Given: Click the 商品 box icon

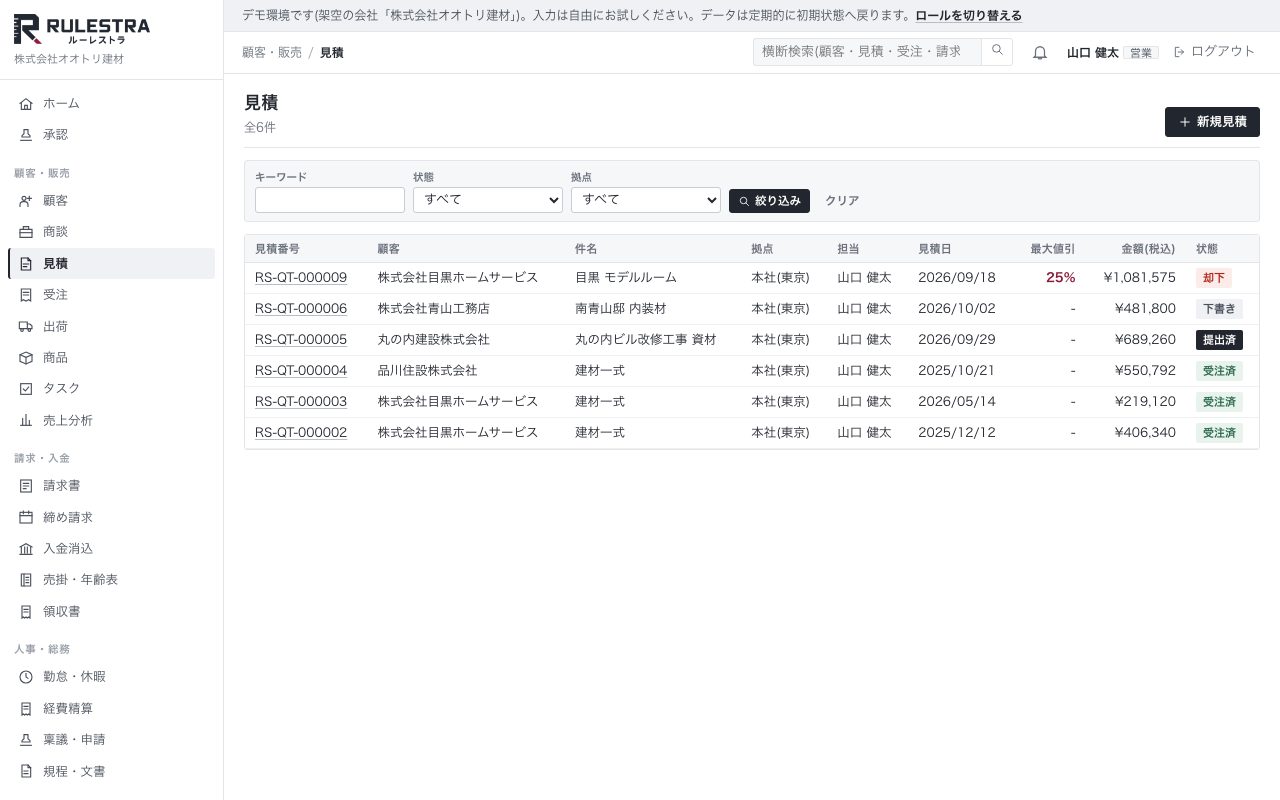Looking at the screenshot, I should (26, 358).
